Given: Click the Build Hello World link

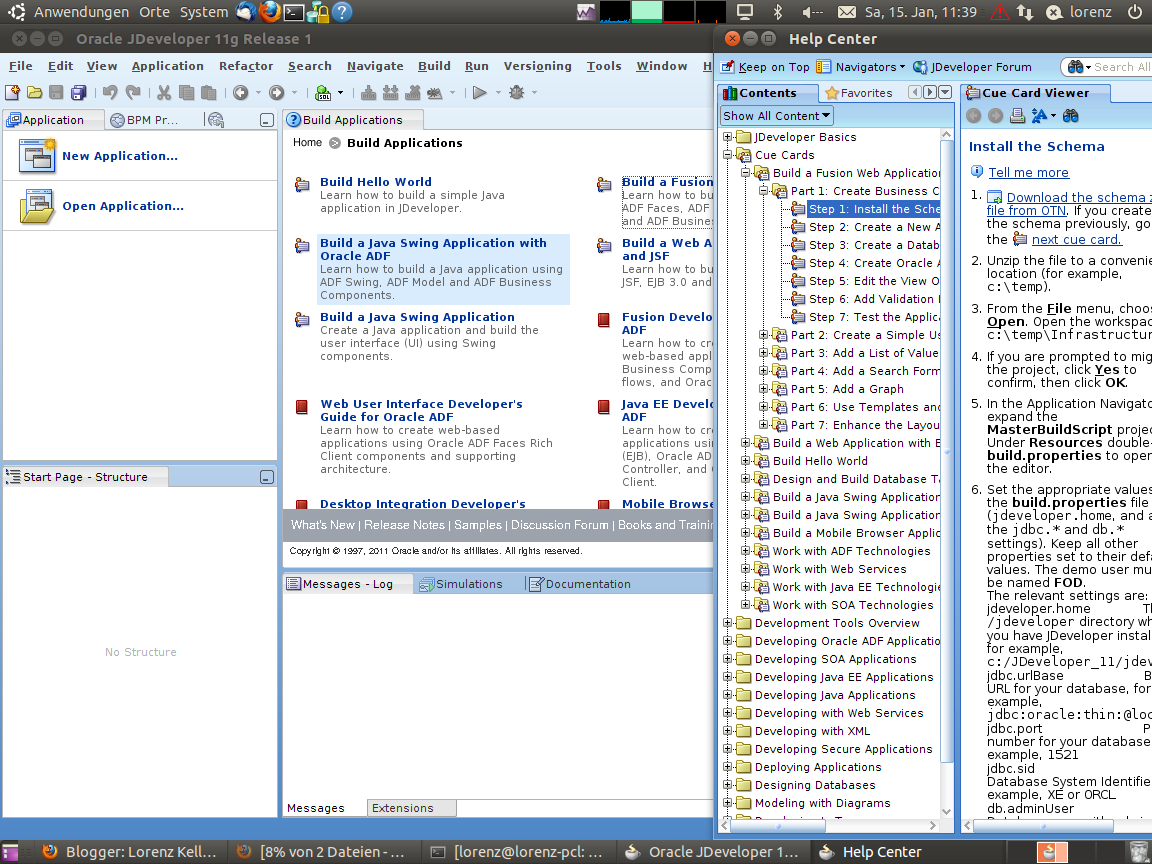Looking at the screenshot, I should click(x=375, y=181).
